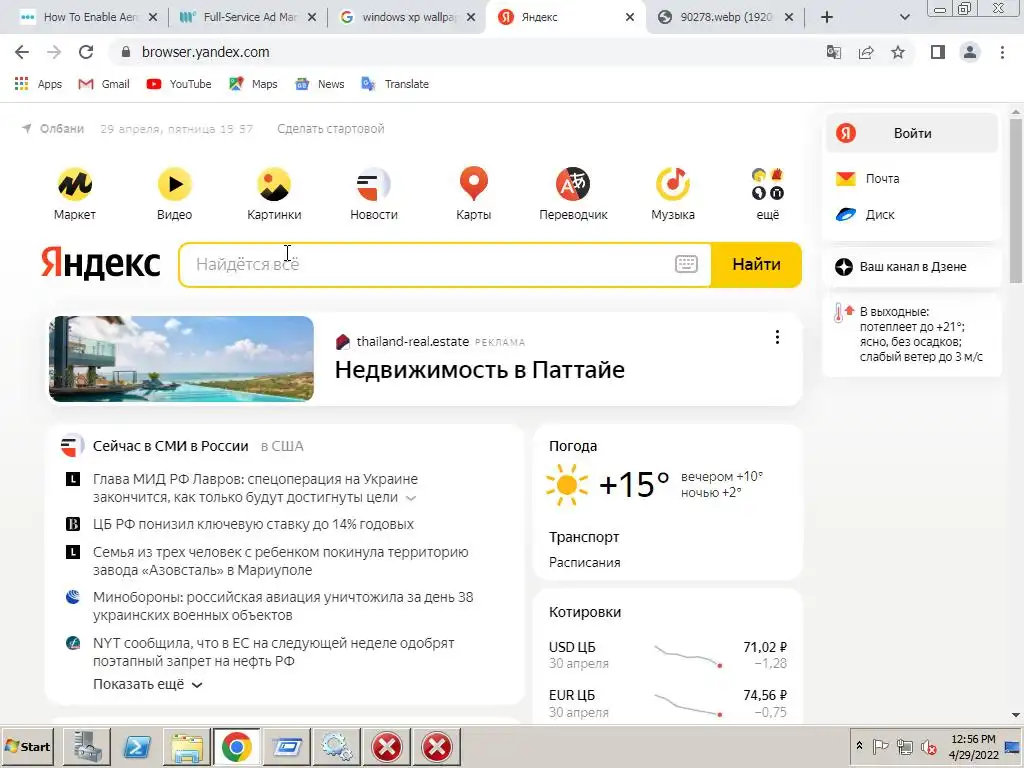Open the Музыка service icon
This screenshot has height=768, width=1024.
pos(673,194)
